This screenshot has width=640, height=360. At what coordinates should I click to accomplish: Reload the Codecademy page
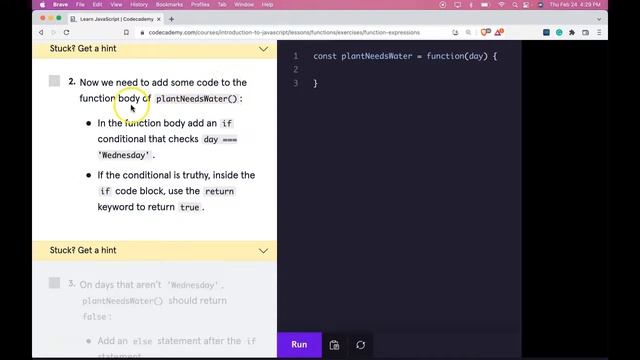(x=67, y=32)
